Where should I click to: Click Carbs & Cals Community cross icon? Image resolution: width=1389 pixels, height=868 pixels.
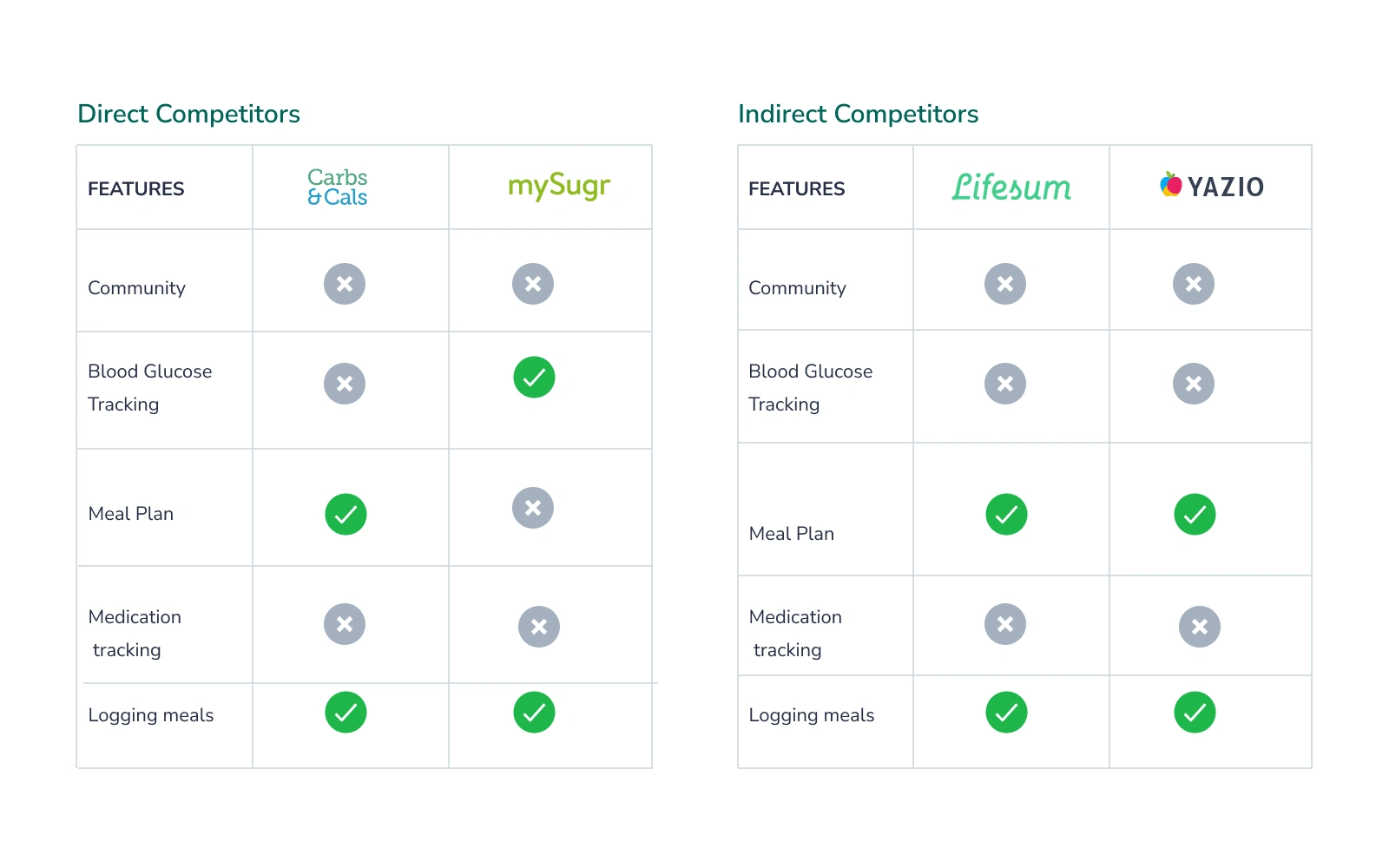[x=345, y=284]
